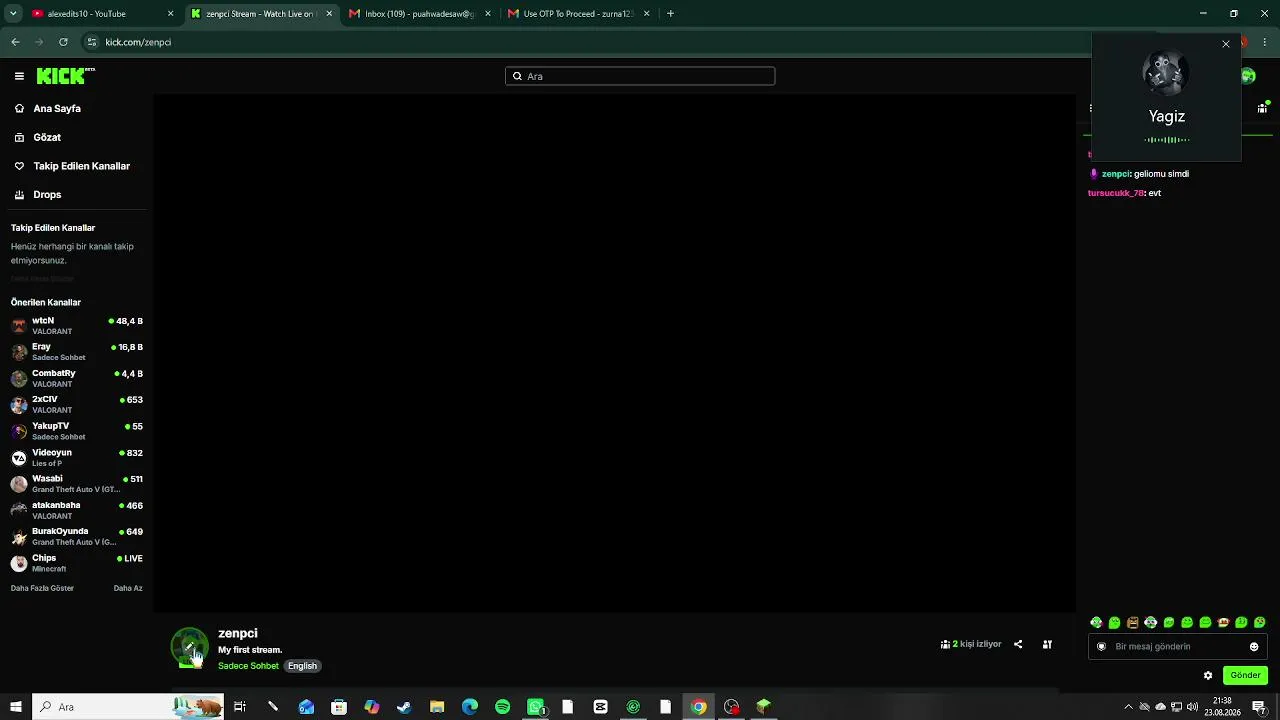This screenshot has height=720, width=1280.
Task: Click zenpci streamer avatar
Action: click(189, 647)
